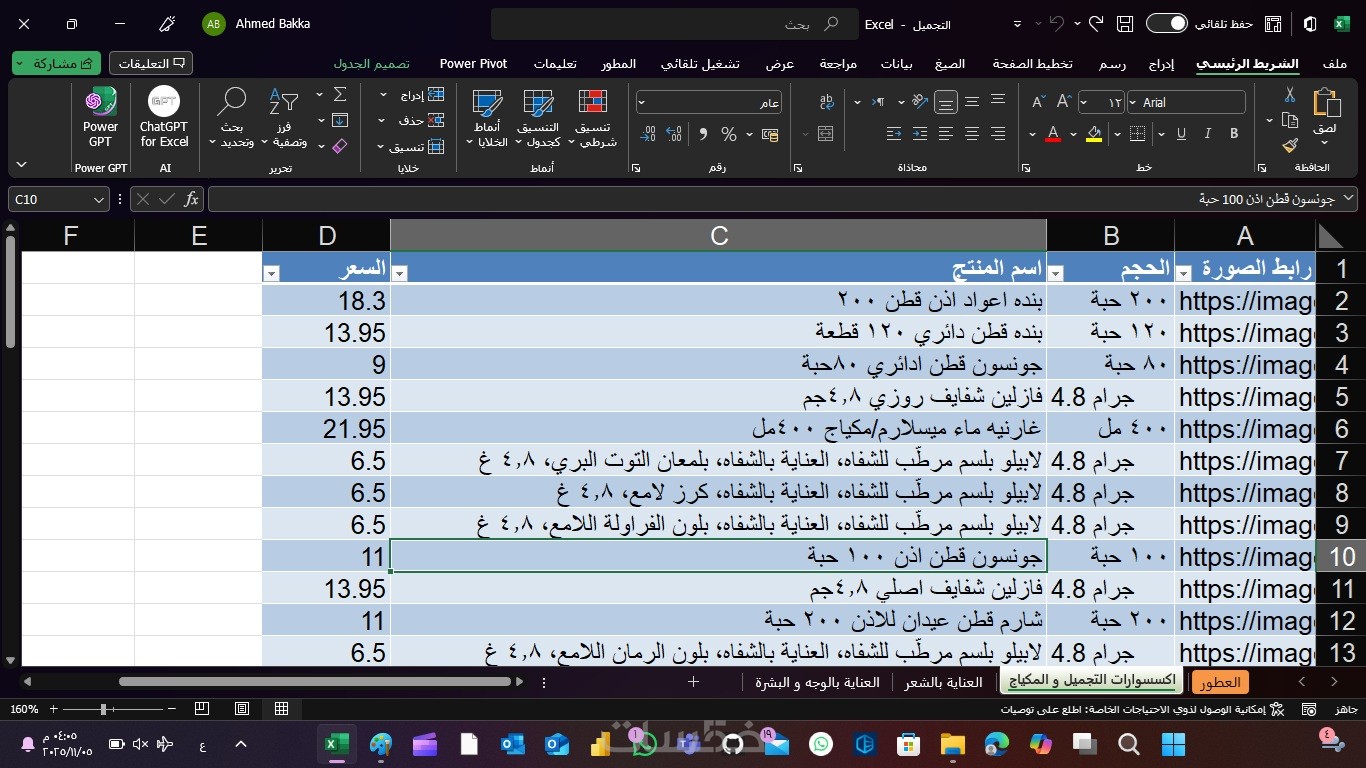1366x768 pixels.
Task: Open the ملف tab
Action: 1335,64
